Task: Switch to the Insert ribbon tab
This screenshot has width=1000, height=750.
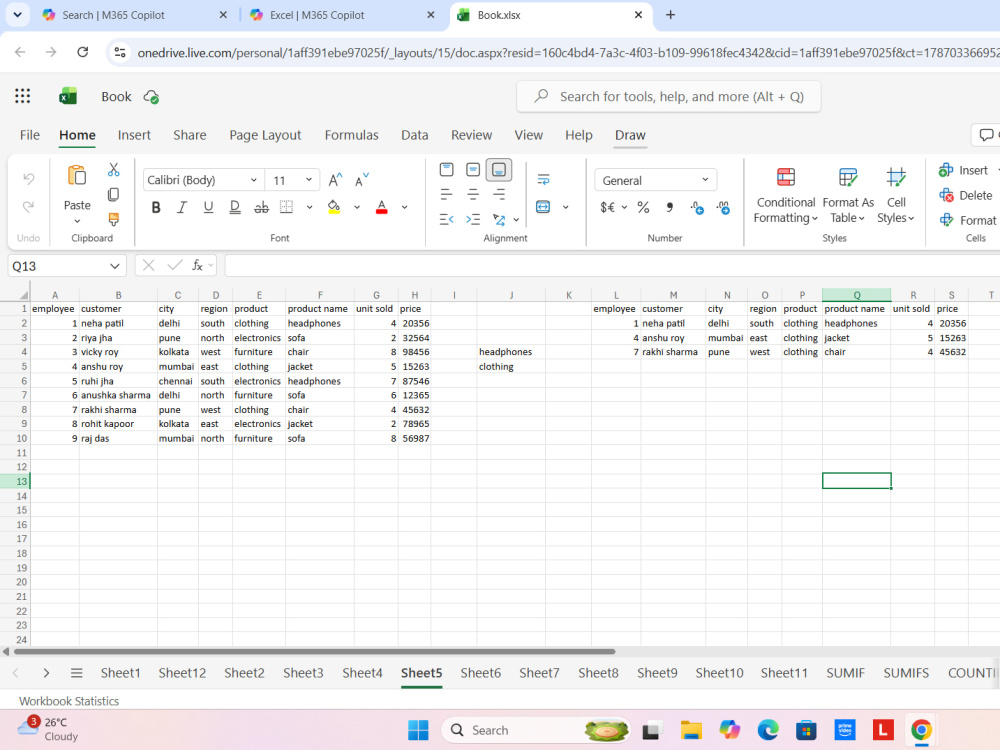Action: coord(134,135)
